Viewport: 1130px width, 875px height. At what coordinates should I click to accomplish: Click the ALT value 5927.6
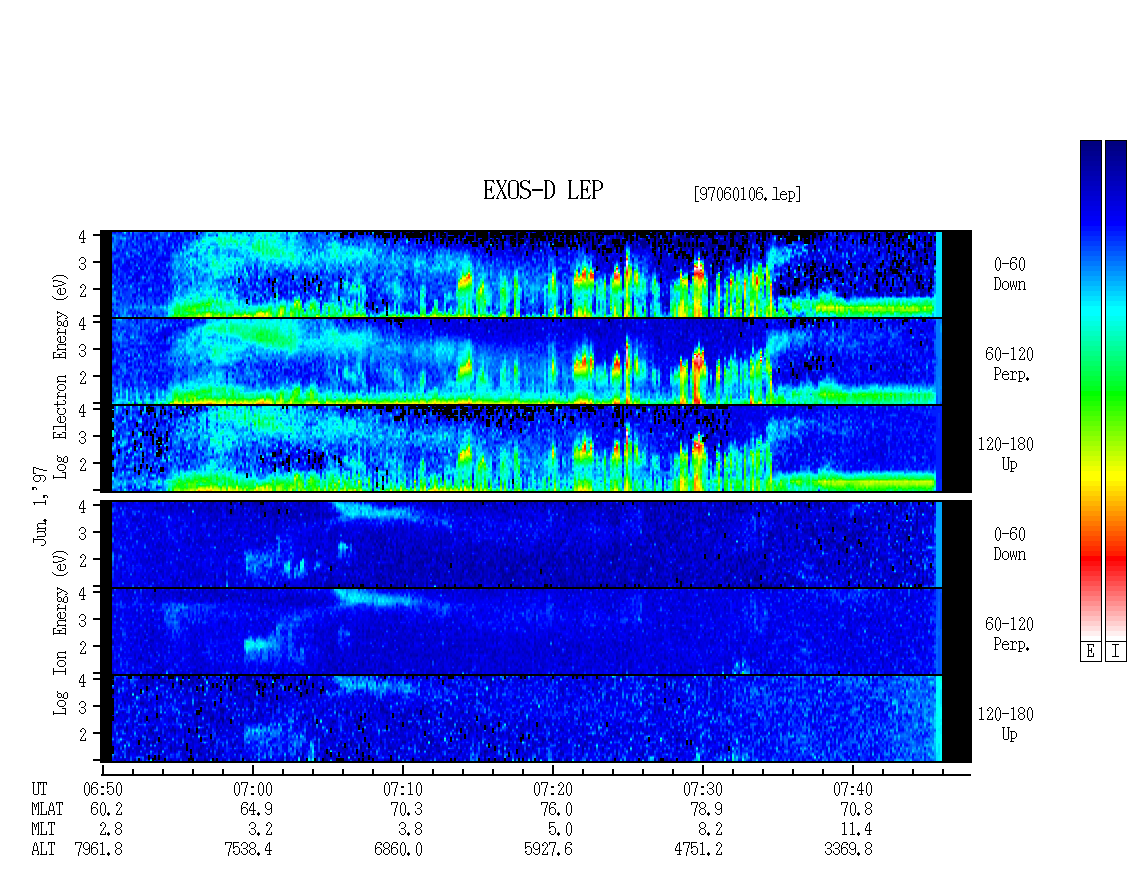click(548, 850)
